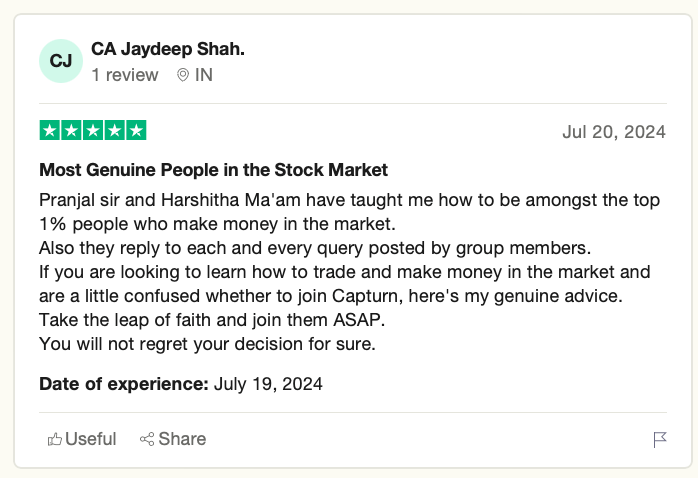The width and height of the screenshot is (698, 478).
Task: Click the IN country label
Action: pyautogui.click(x=204, y=75)
